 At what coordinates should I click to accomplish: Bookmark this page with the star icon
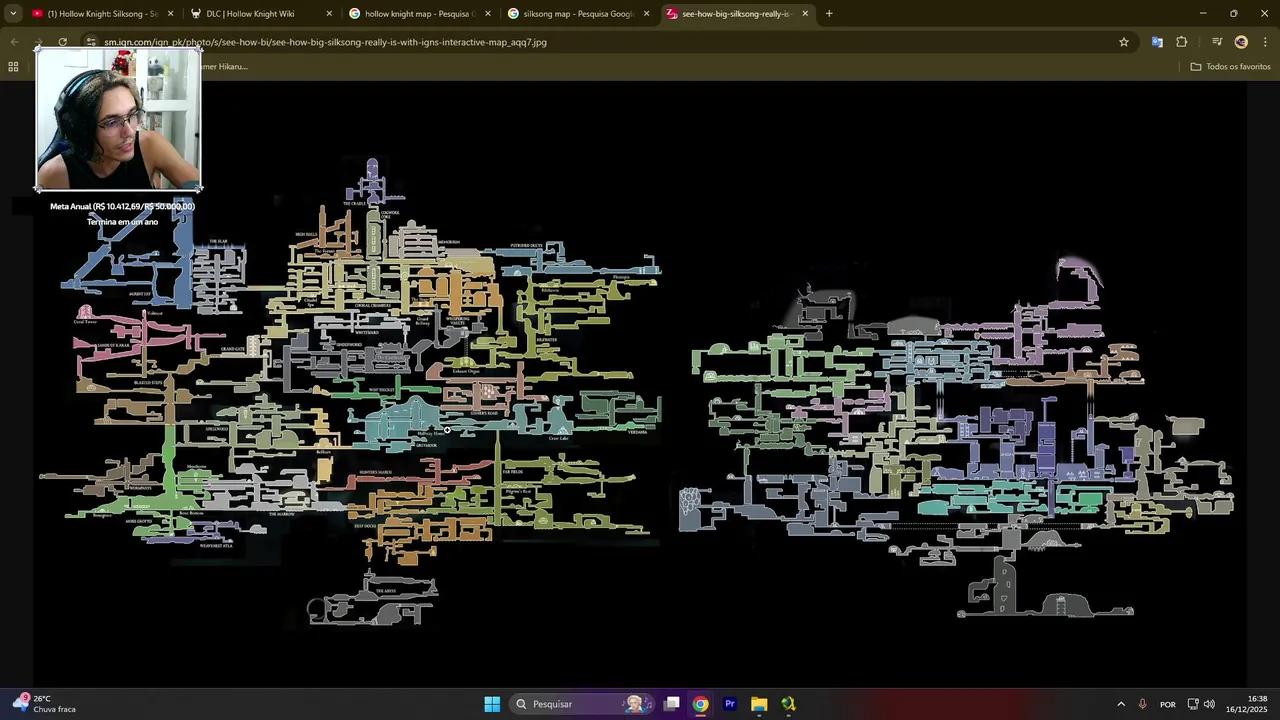click(x=1124, y=42)
